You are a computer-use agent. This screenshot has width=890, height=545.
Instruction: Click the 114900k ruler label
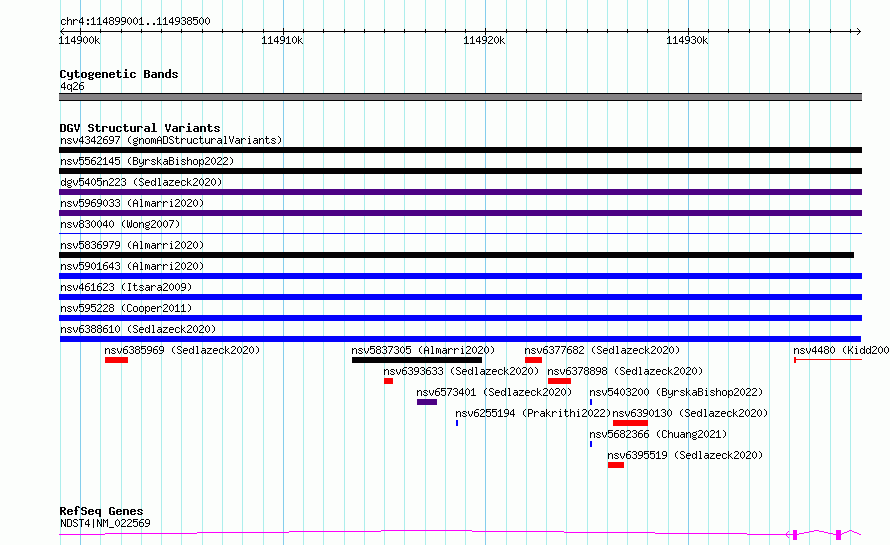click(79, 40)
